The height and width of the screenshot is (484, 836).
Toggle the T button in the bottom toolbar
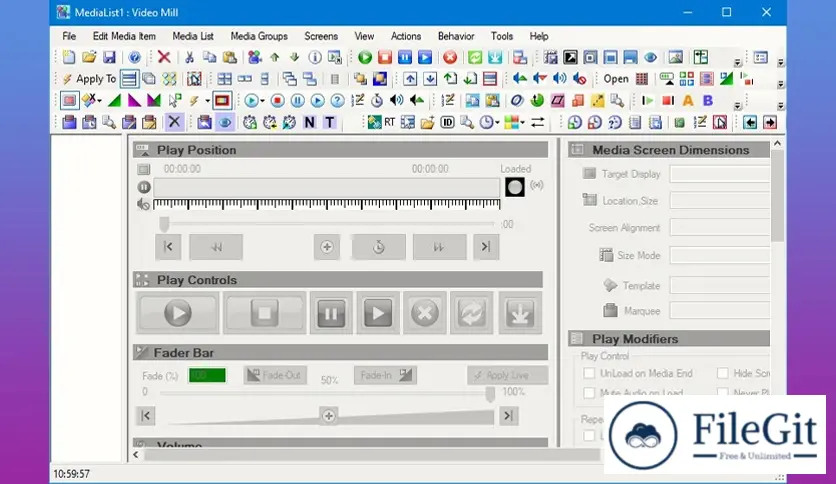click(329, 122)
